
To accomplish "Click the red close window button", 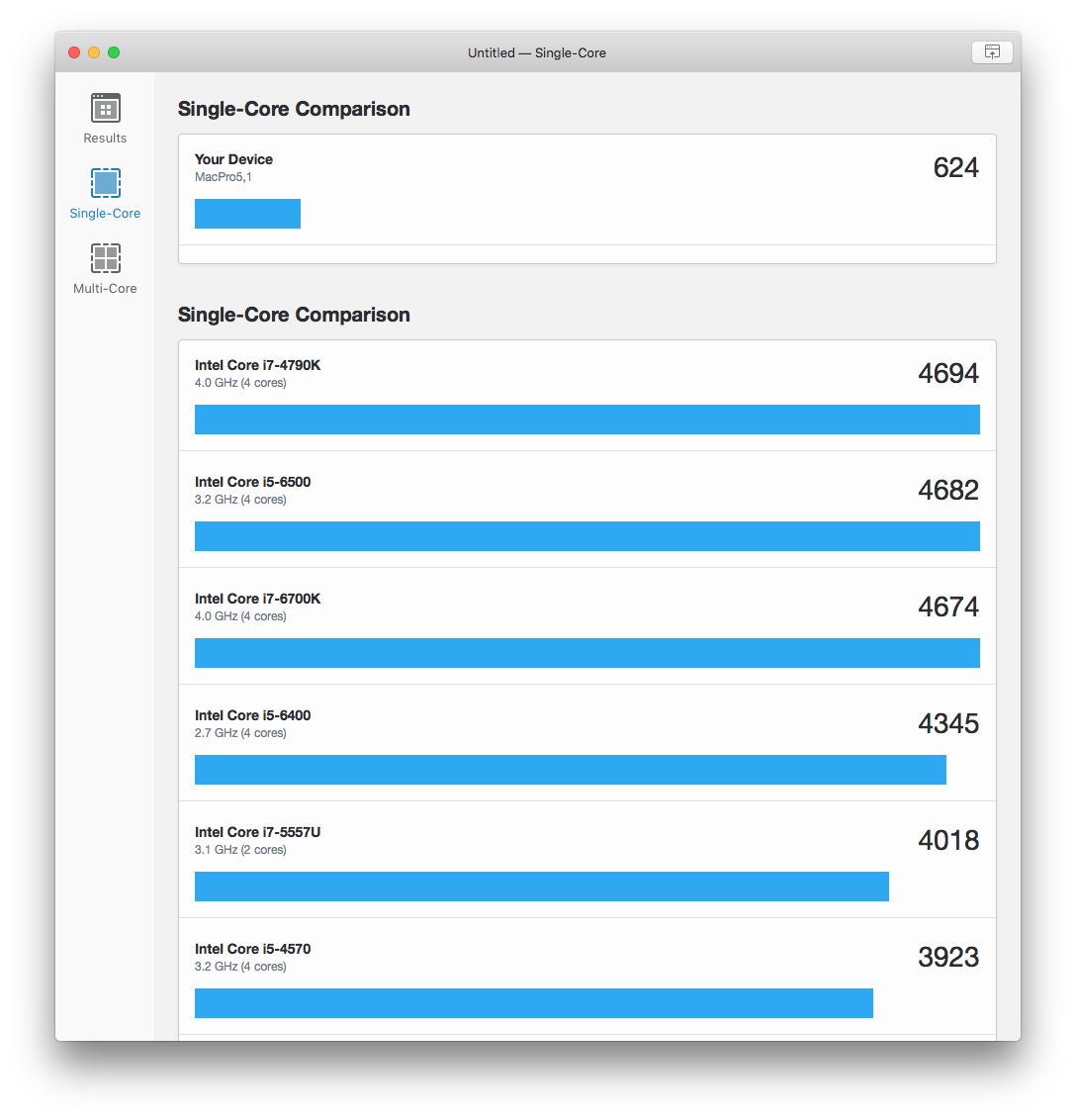I will coord(74,52).
